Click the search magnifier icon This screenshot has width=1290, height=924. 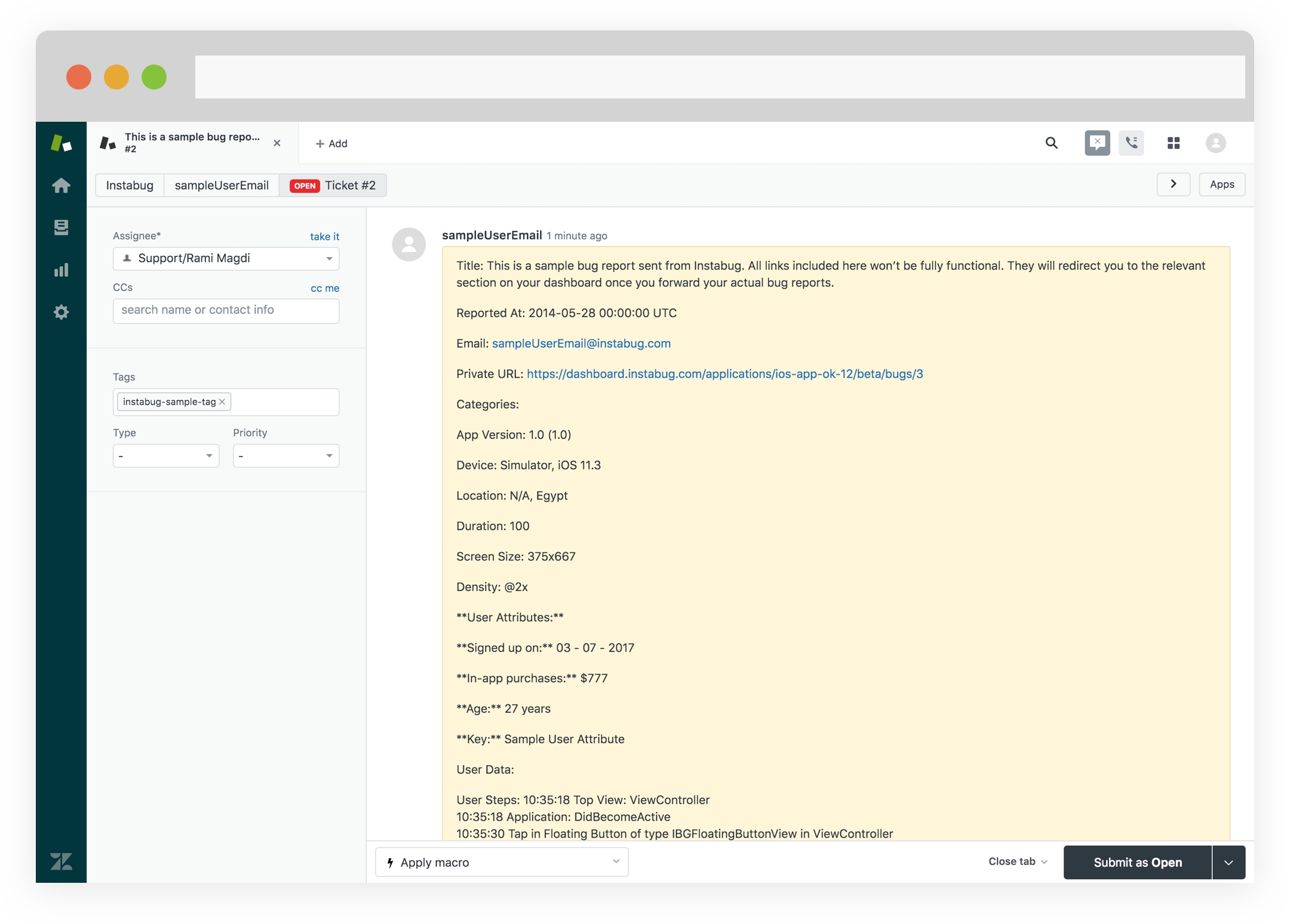click(x=1051, y=143)
